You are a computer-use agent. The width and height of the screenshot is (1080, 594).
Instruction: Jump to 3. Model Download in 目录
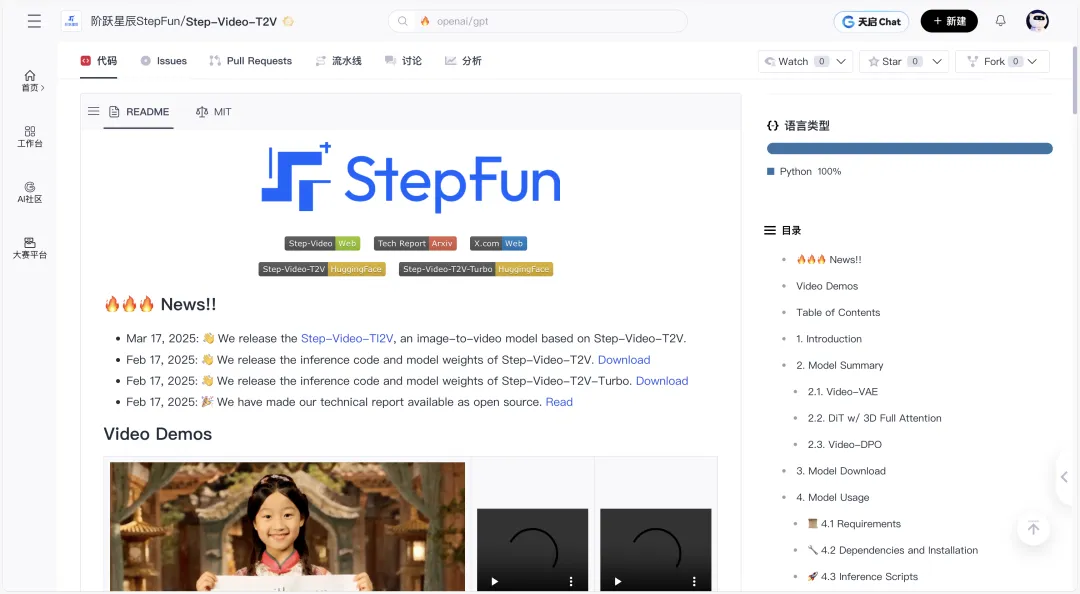pyautogui.click(x=841, y=471)
